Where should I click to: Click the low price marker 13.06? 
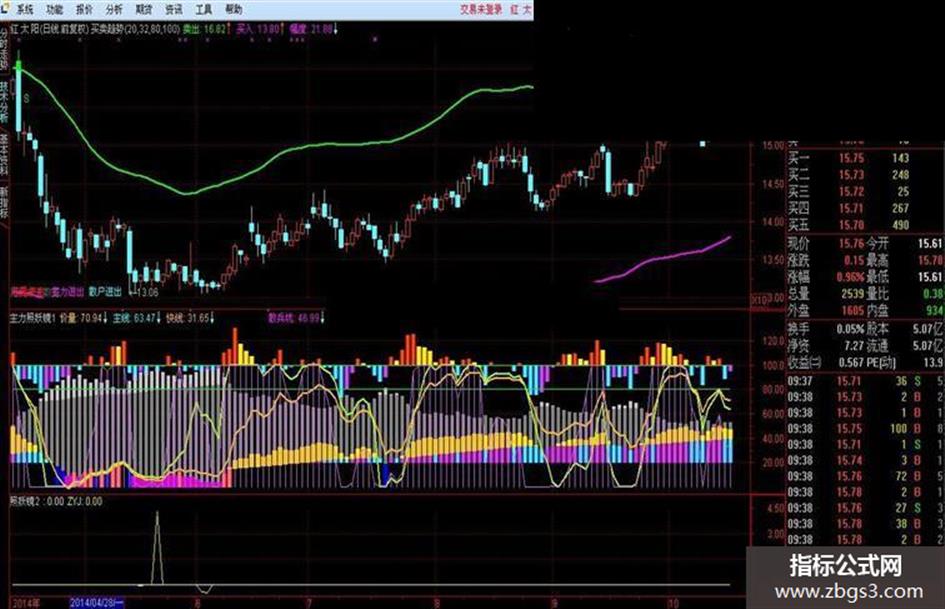coord(148,293)
